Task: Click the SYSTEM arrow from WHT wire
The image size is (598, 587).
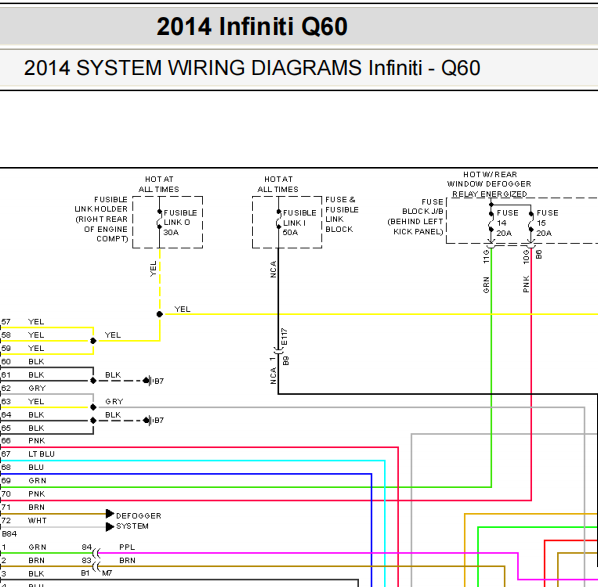Action: (x=110, y=527)
